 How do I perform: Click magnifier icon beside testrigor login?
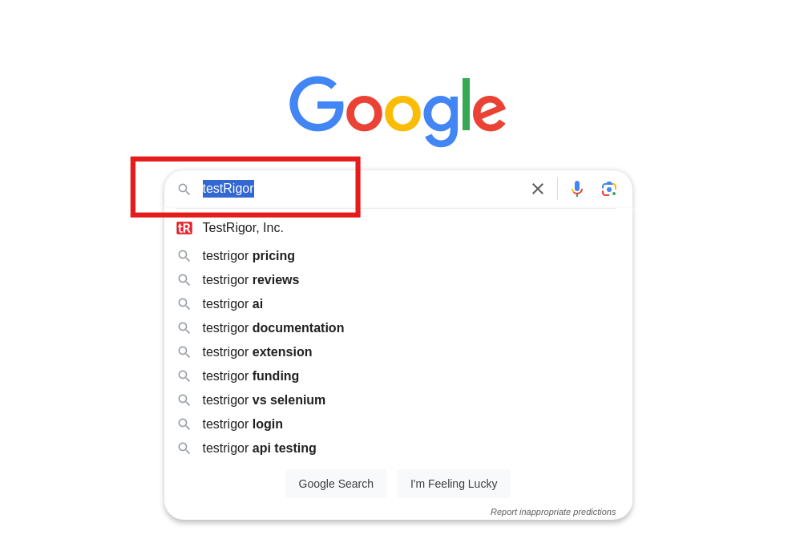click(184, 424)
